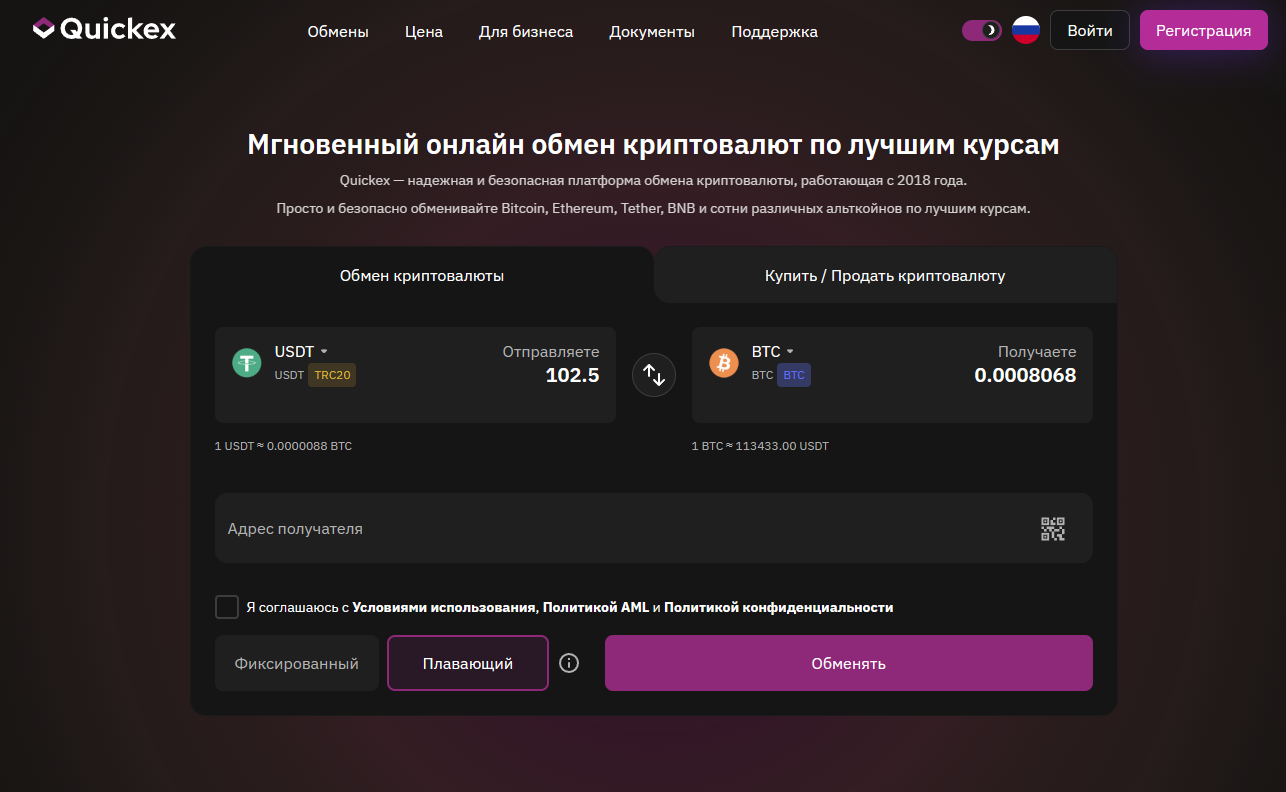Click the heading Мгновенный онлайн обмен криптовалют
This screenshot has width=1286, height=792.
[x=653, y=145]
